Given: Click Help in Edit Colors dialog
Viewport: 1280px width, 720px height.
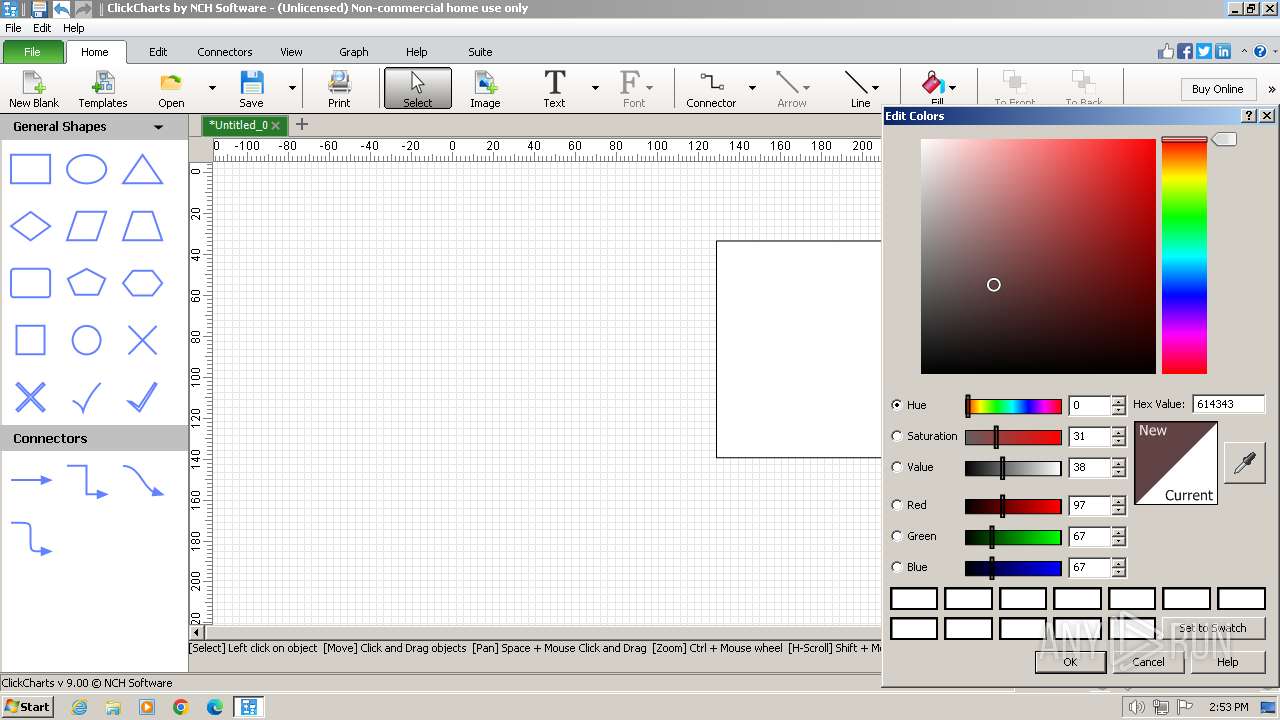Looking at the screenshot, I should point(1228,662).
